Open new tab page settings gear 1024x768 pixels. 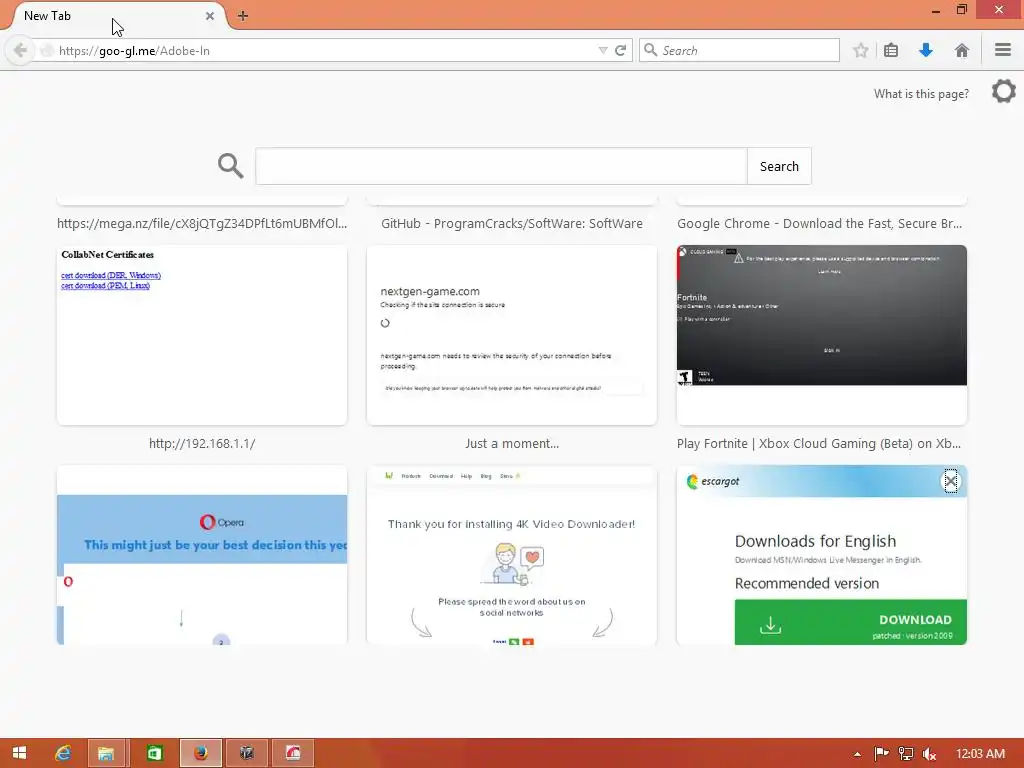[1004, 91]
